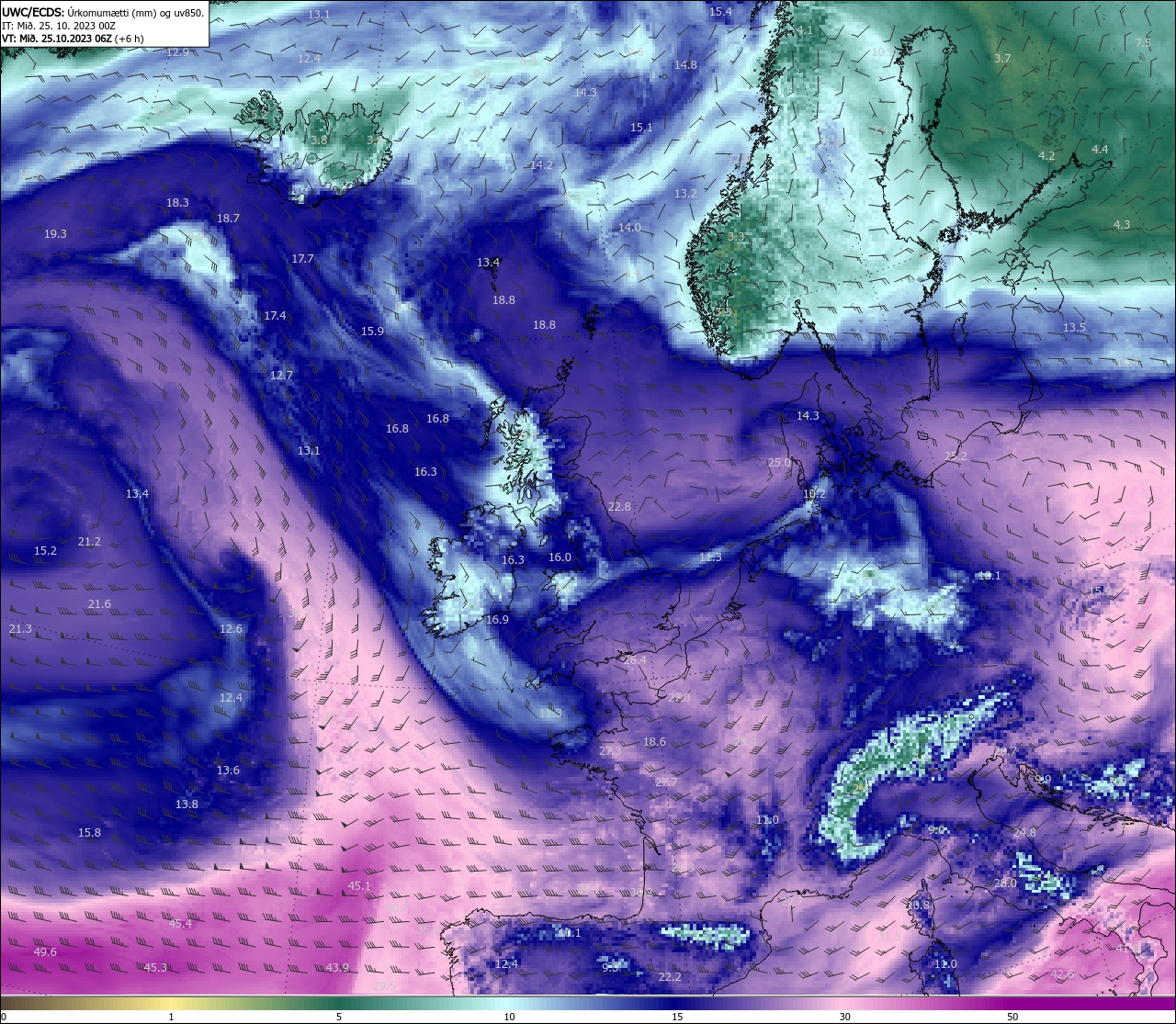Click the map value 16.0

tap(560, 557)
